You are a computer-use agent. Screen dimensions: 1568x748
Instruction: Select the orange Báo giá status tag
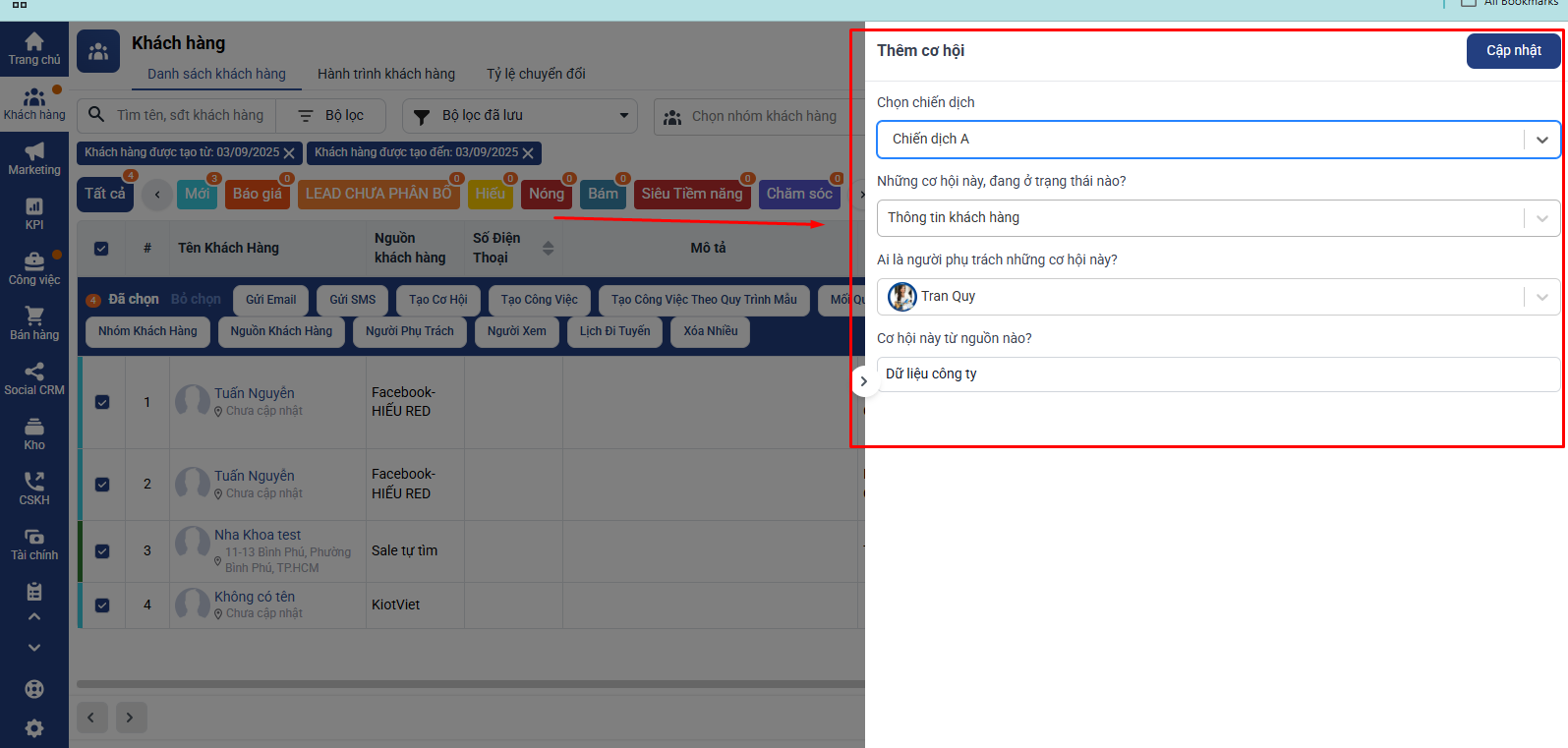(x=258, y=195)
